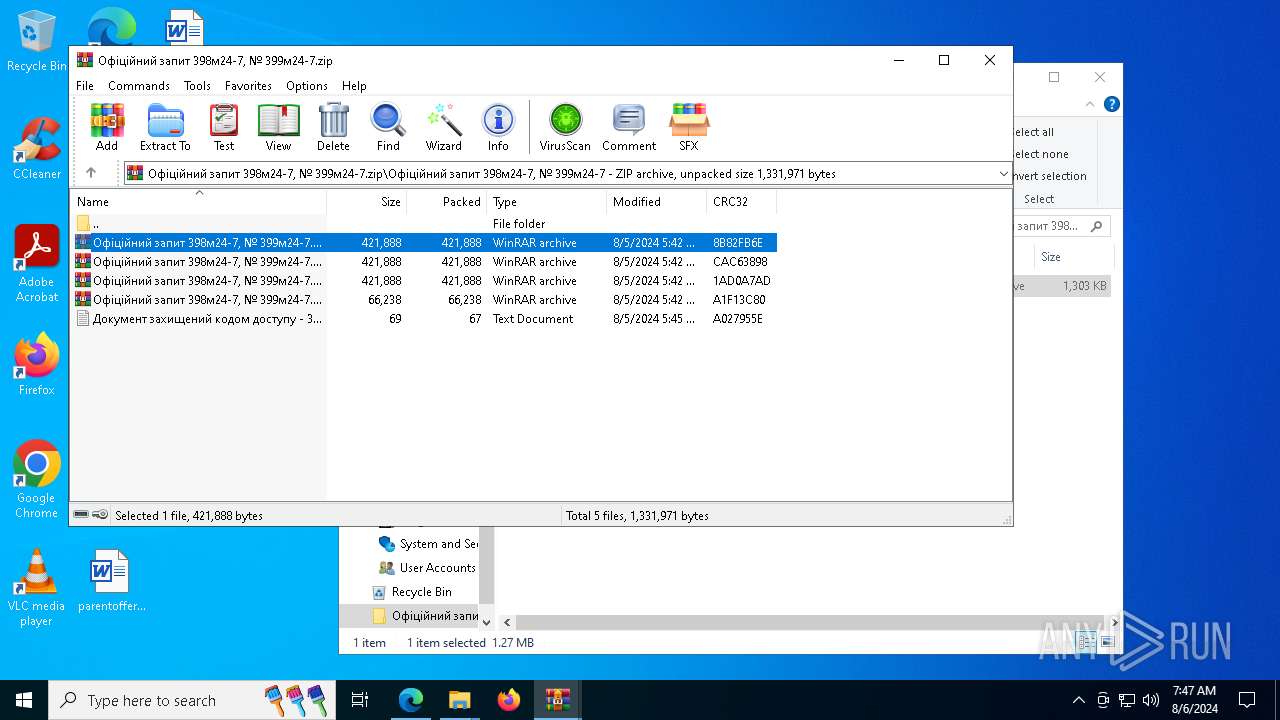This screenshot has height=720, width=1280.
Task: Open Explorer help question mark icon
Action: coord(1111,104)
